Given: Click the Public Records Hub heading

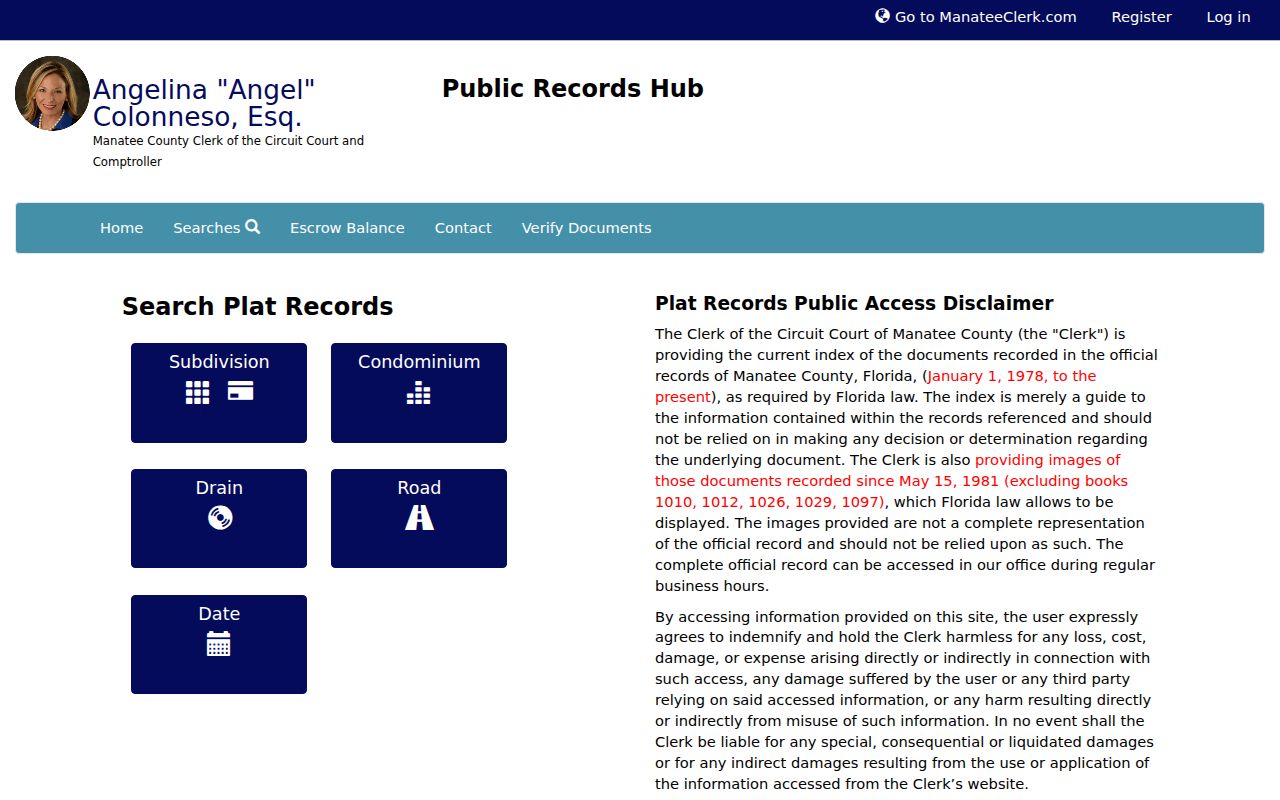Looking at the screenshot, I should 573,88.
